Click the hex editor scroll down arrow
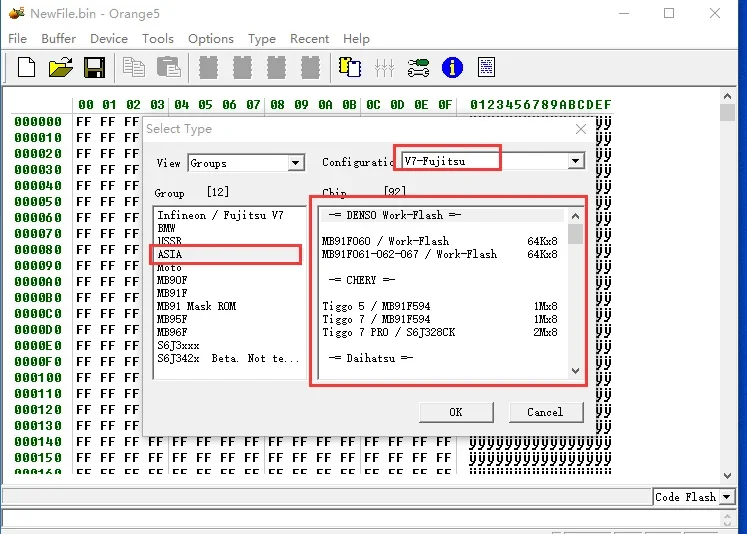 727,475
